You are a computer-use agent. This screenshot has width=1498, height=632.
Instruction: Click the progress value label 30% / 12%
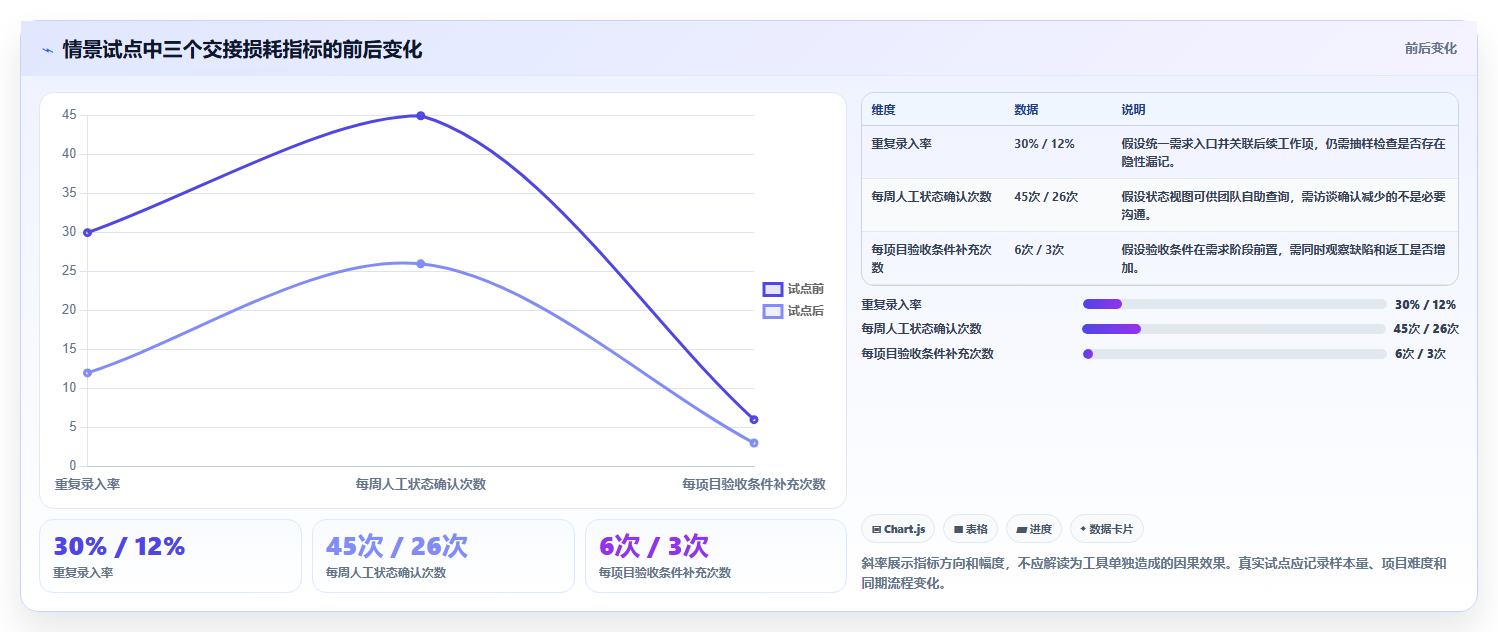[x=1426, y=305]
